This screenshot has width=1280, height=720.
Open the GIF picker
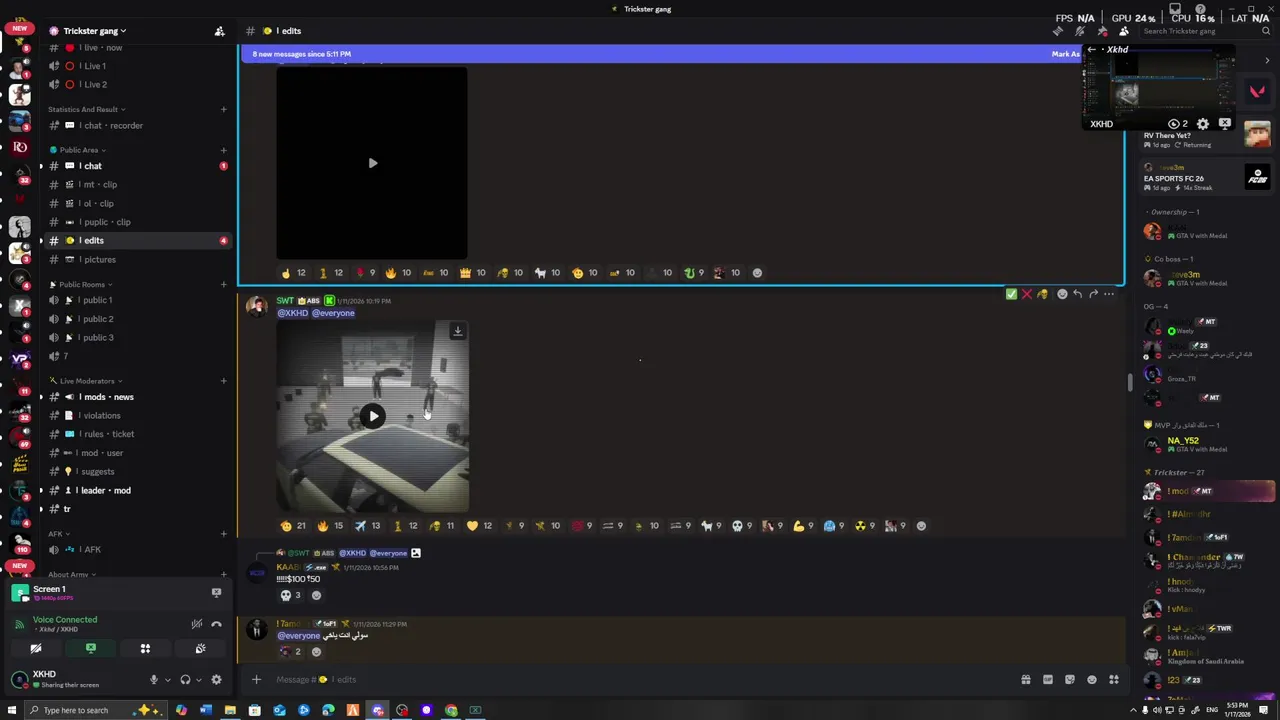(x=1047, y=680)
